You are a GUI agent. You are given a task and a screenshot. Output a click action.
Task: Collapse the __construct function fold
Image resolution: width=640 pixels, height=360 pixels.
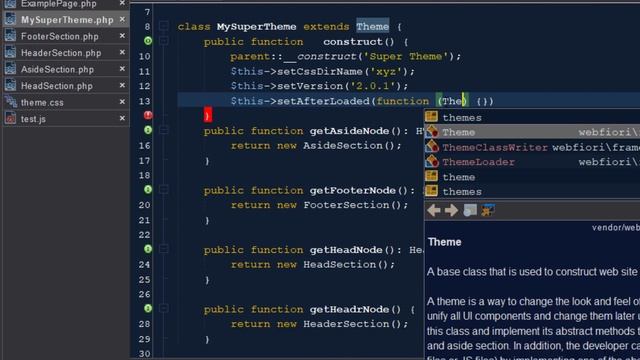pos(164,41)
